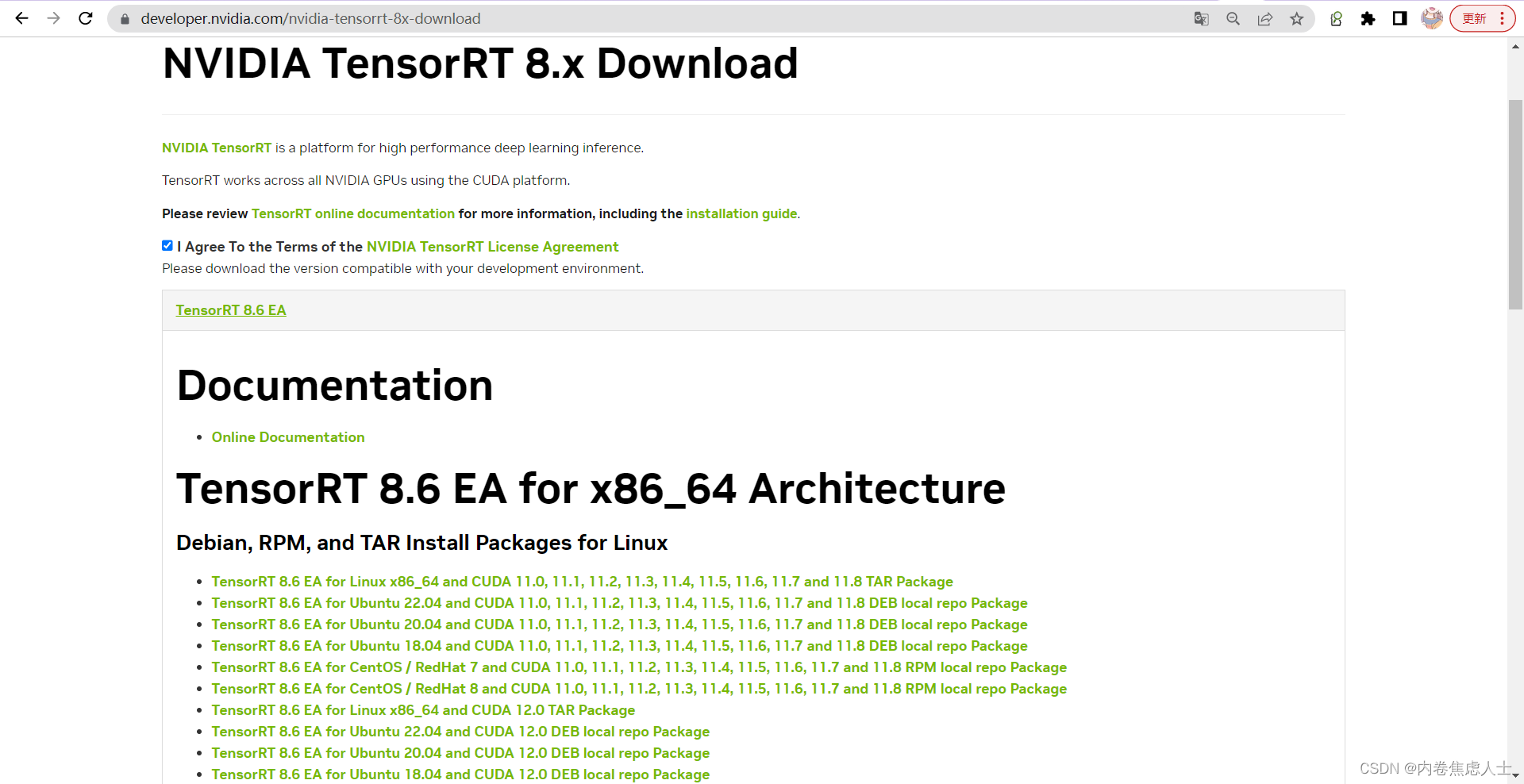The image size is (1524, 784).
Task: Reload the current page
Action: [86, 18]
